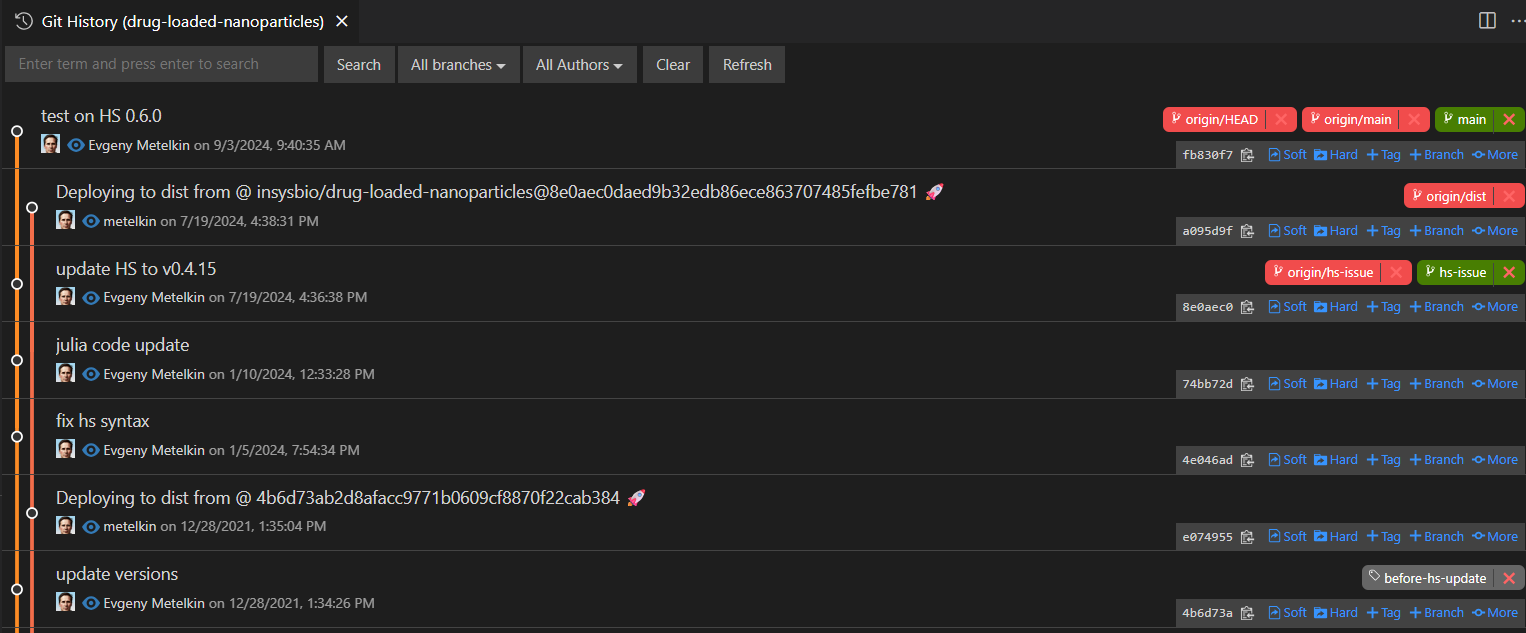1526x633 pixels.
Task: Expand the All Authors filter dropdown
Action: pyautogui.click(x=579, y=65)
